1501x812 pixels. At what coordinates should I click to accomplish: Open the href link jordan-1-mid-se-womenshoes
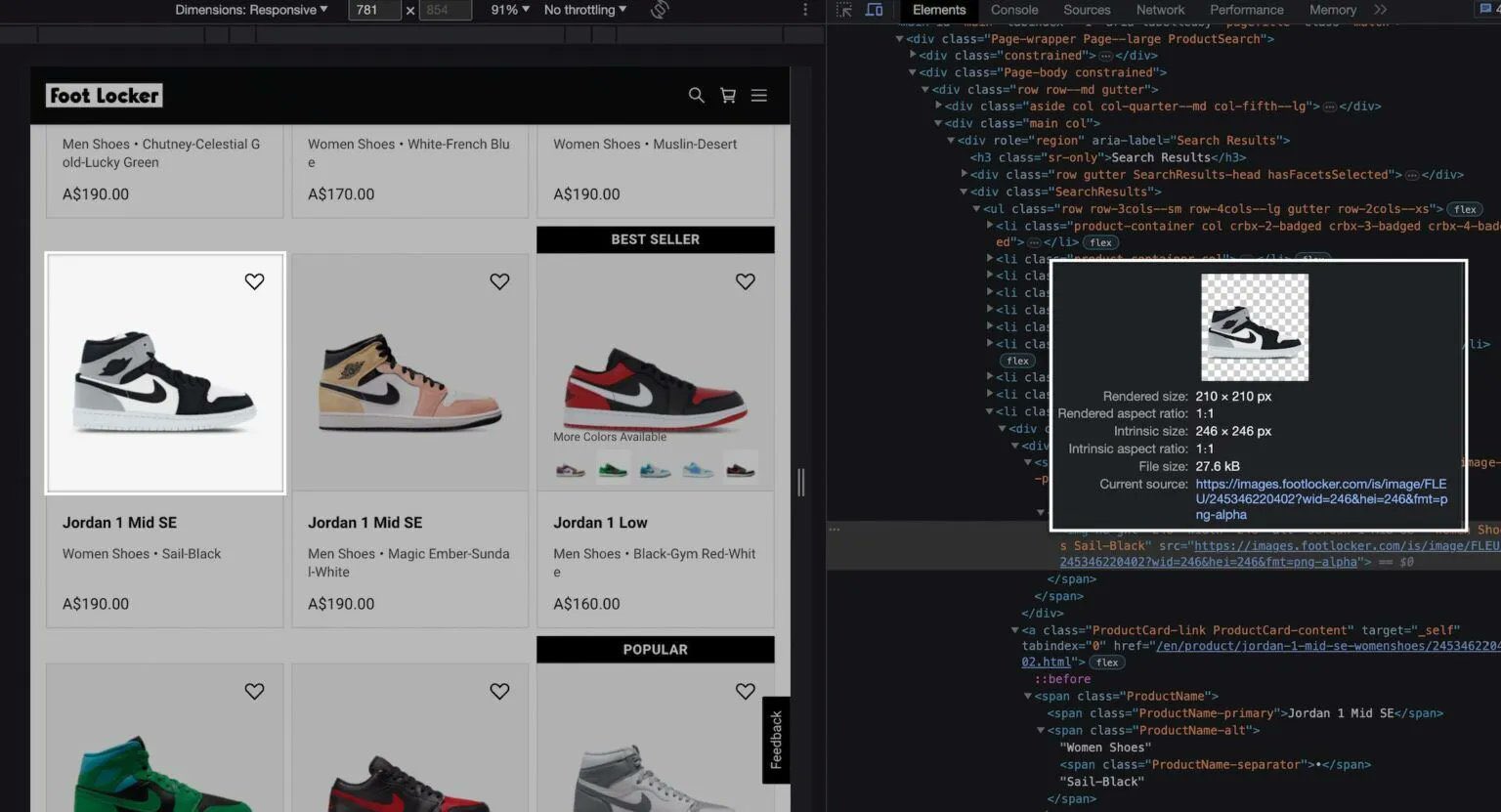1261,654
